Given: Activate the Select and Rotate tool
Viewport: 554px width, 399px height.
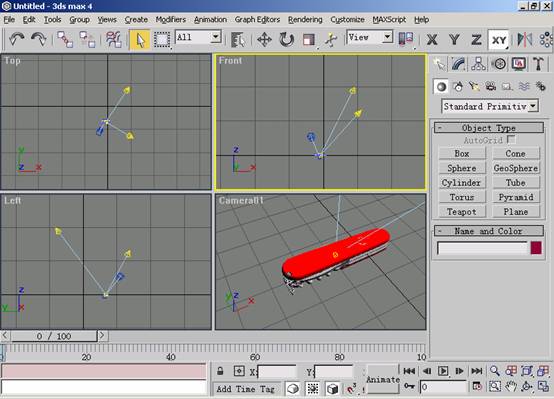Looking at the screenshot, I should 287,39.
